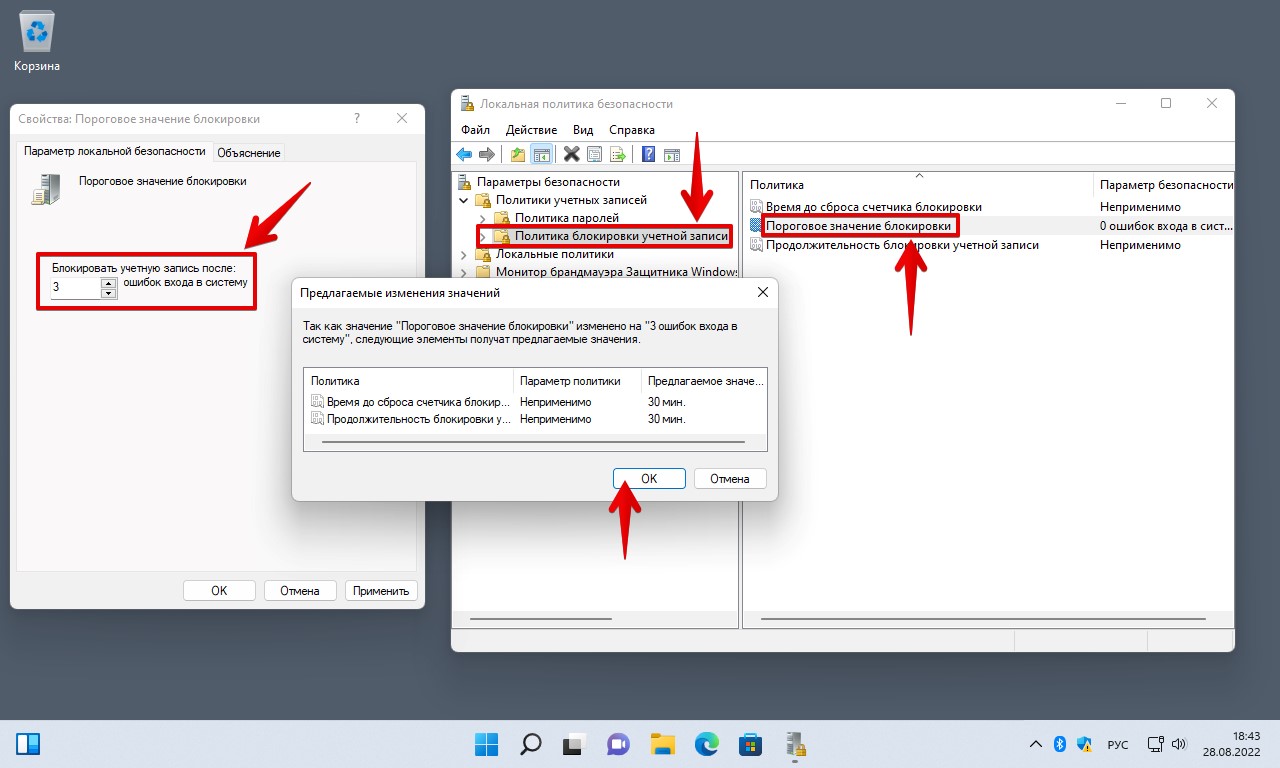
Task: Click Применить in the properties window
Action: pos(381,590)
